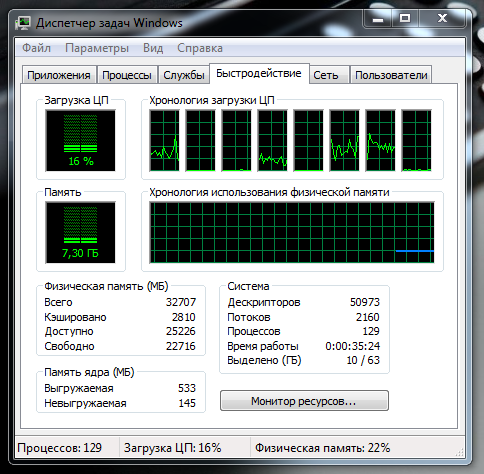This screenshot has width=484, height=474.
Task: Click the status bar Физическая память: 22% entry
Action: (x=323, y=448)
